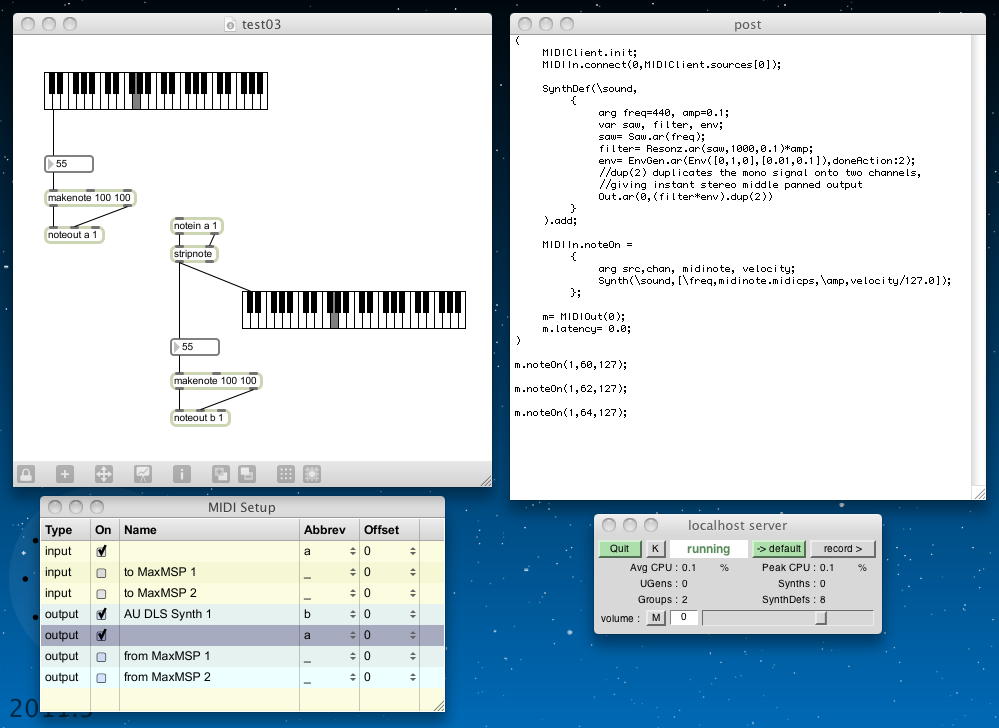Toggle the grid icon in test03 toolbar
Image resolution: width=999 pixels, height=728 pixels.
tap(286, 474)
